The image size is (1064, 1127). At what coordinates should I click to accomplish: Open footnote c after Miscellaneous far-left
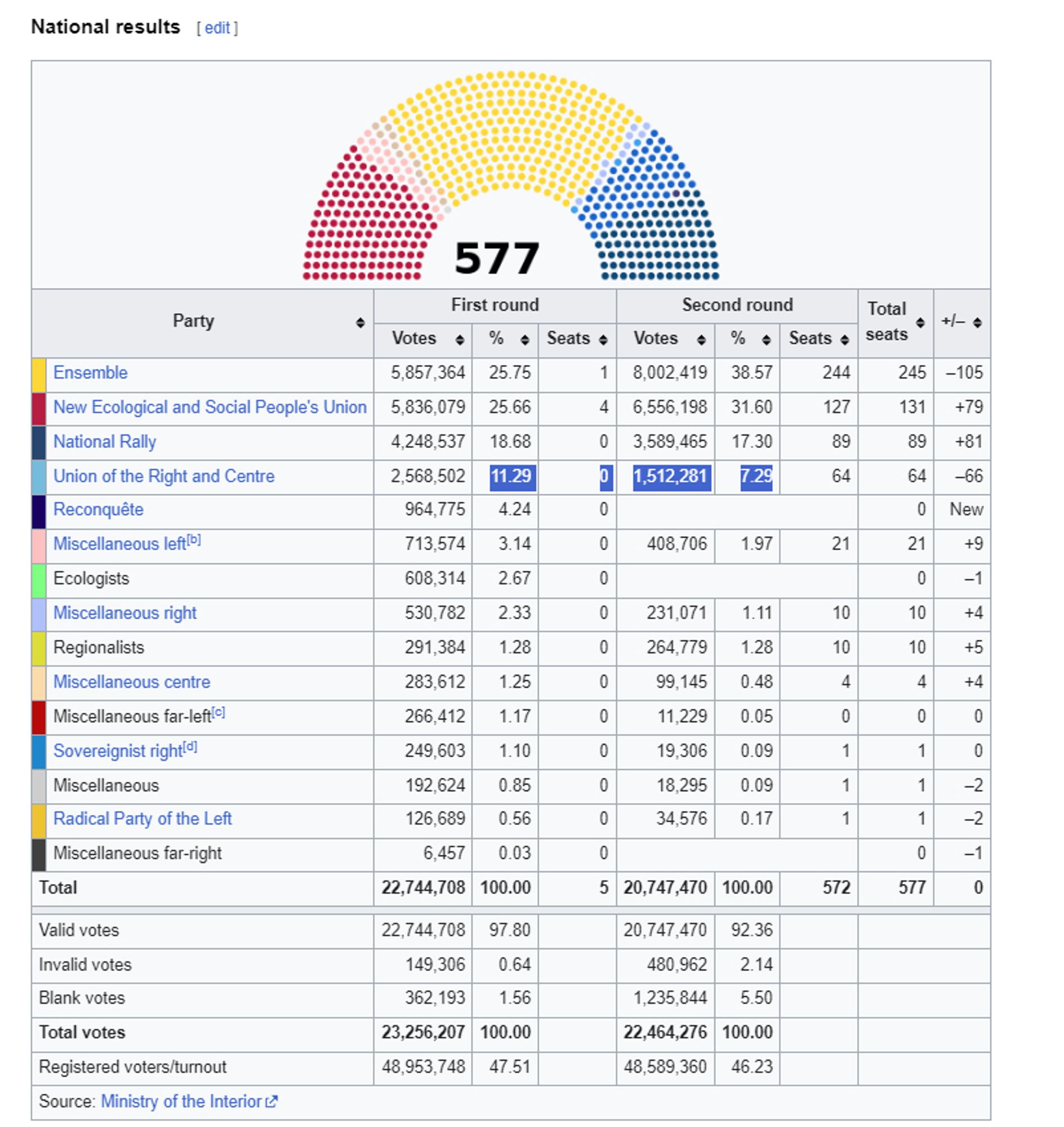(219, 712)
